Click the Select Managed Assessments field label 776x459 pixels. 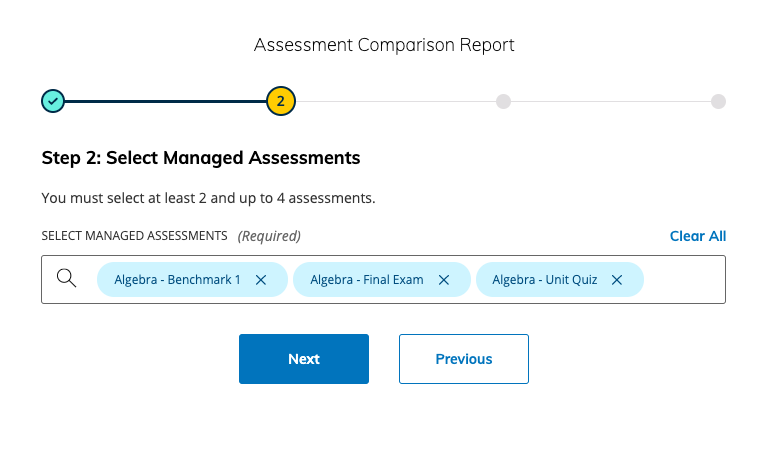tap(134, 236)
